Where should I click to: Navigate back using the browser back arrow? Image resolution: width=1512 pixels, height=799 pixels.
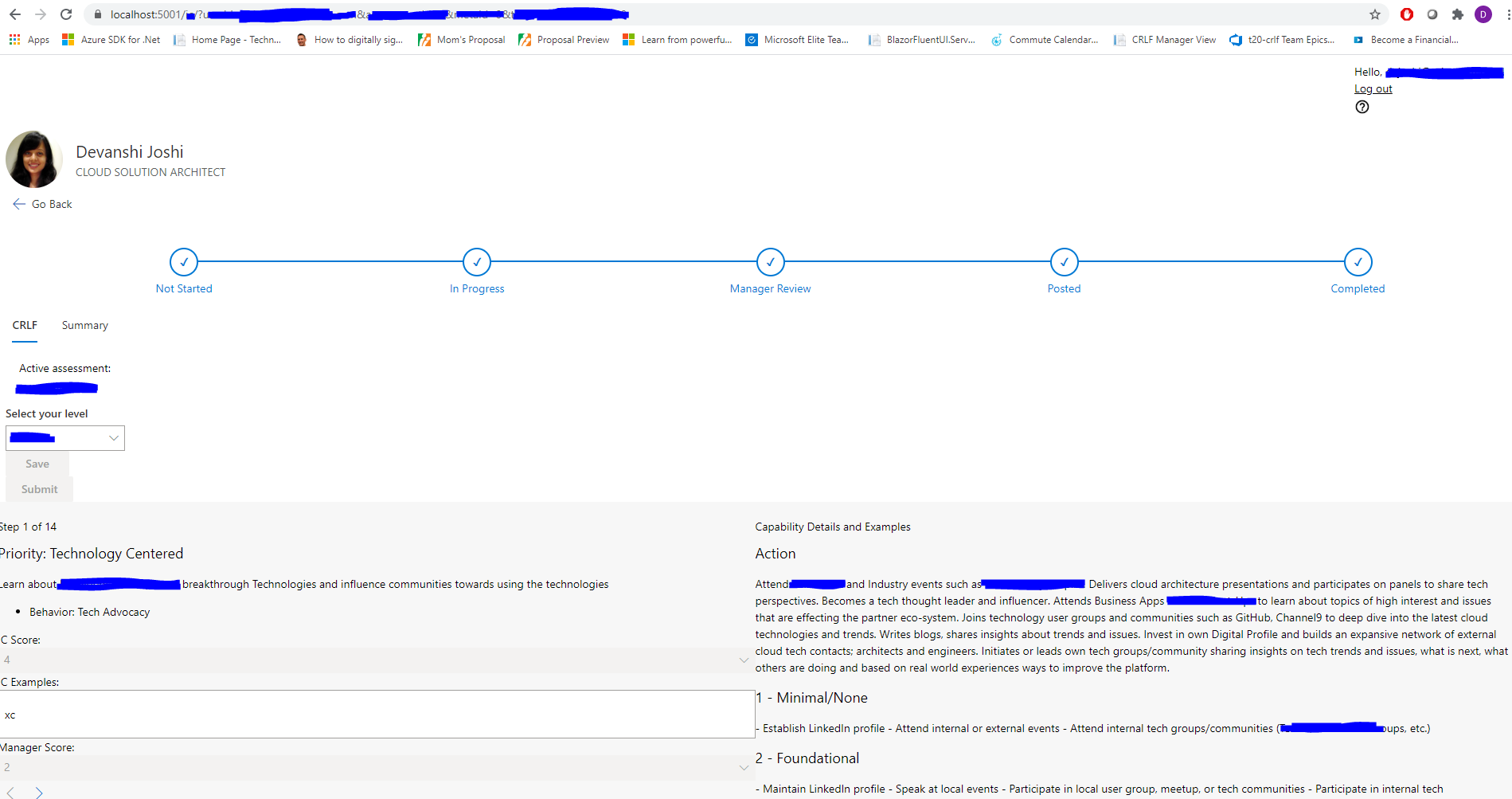pyautogui.click(x=16, y=14)
